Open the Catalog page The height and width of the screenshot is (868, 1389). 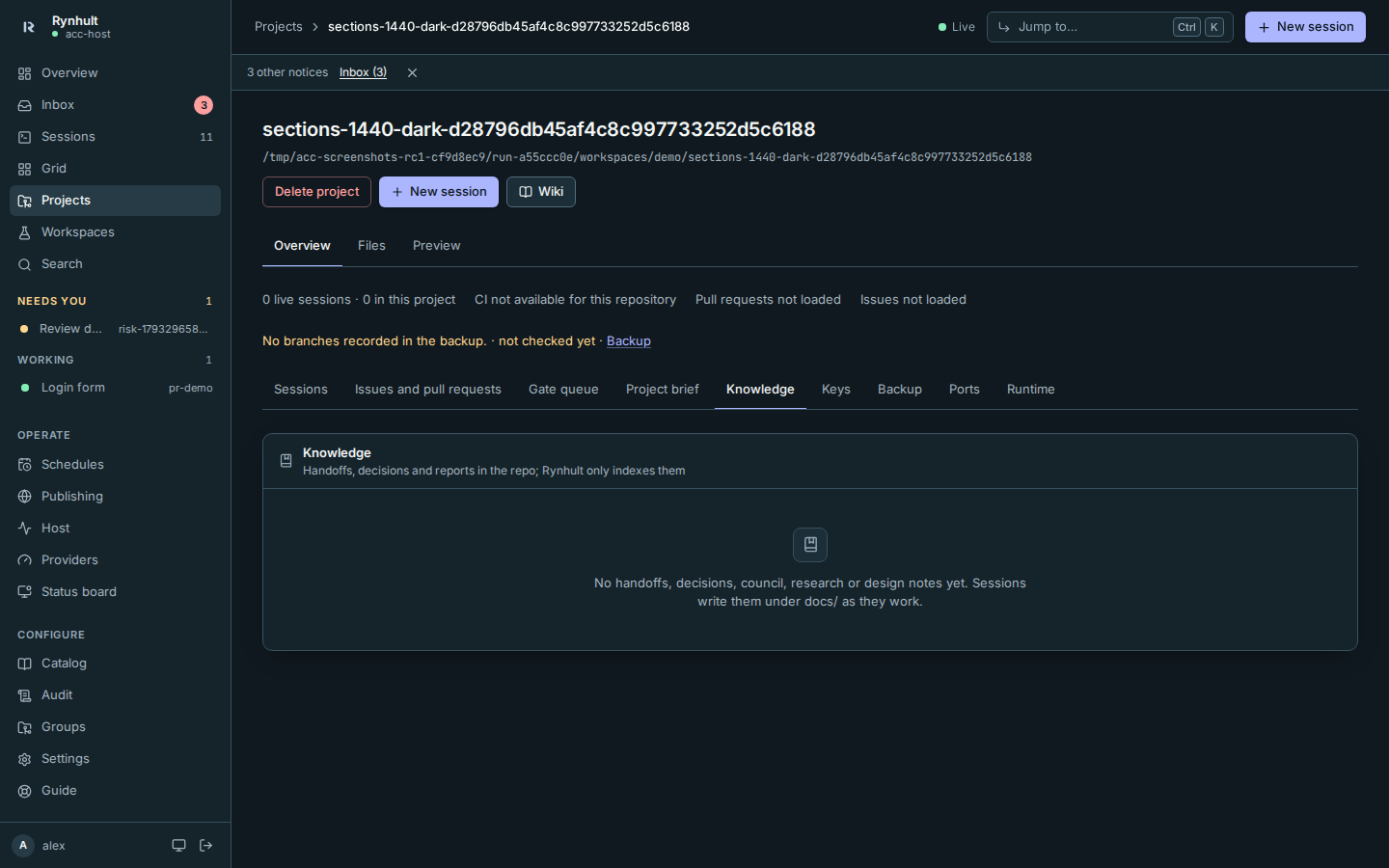(115, 664)
